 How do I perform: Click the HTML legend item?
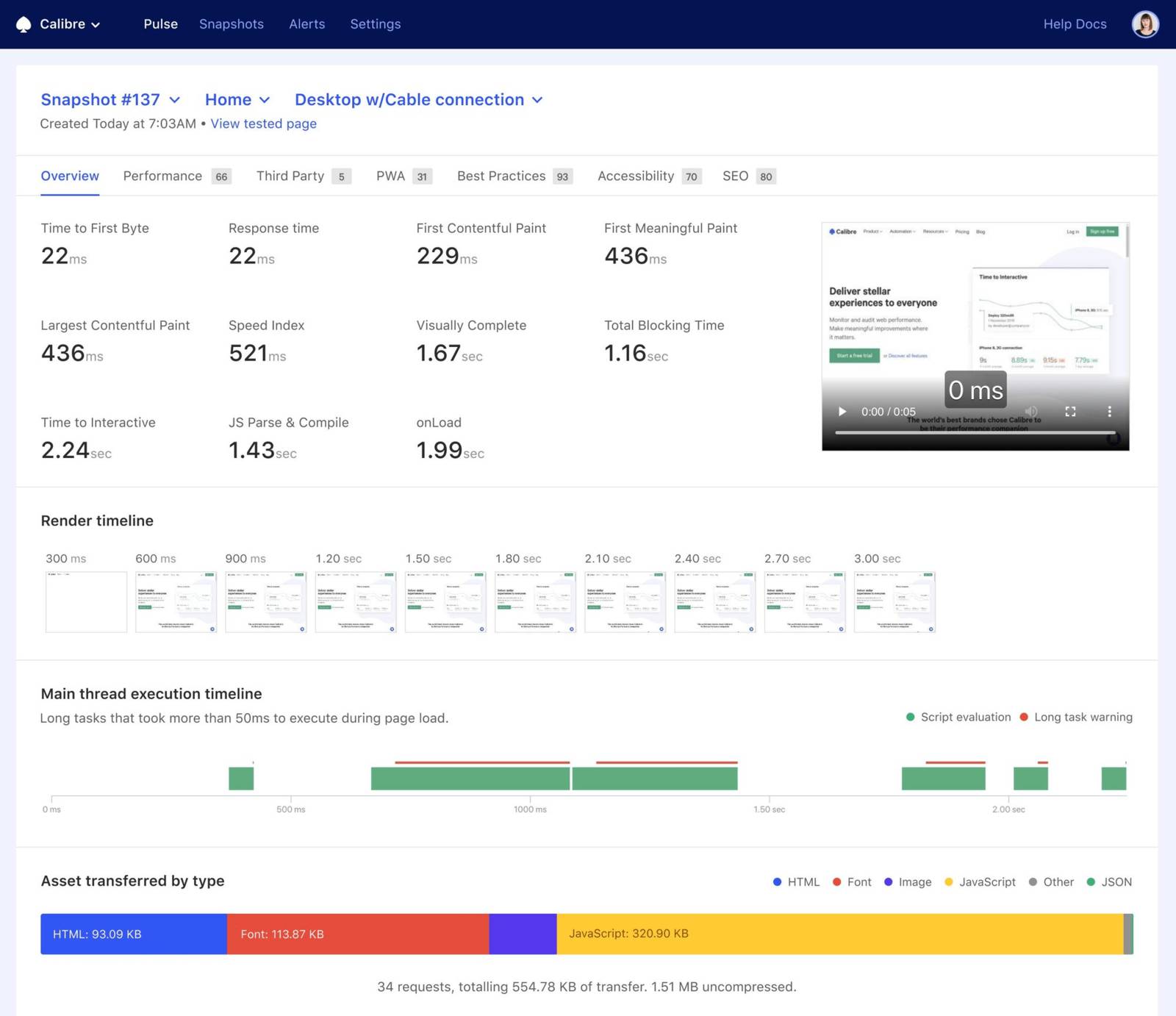796,881
